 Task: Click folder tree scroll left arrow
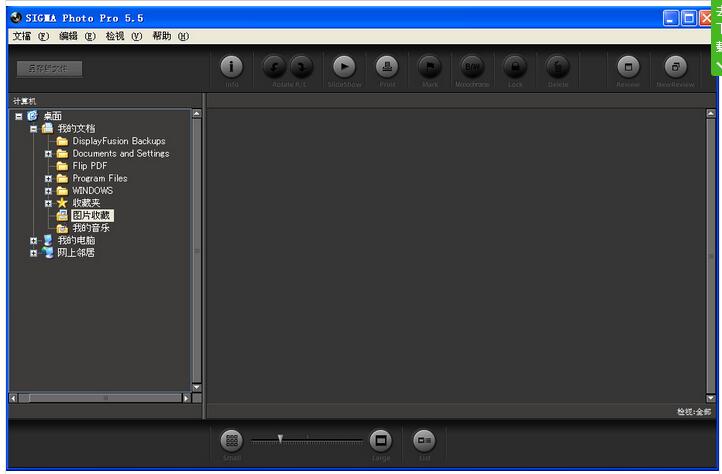pos(13,398)
